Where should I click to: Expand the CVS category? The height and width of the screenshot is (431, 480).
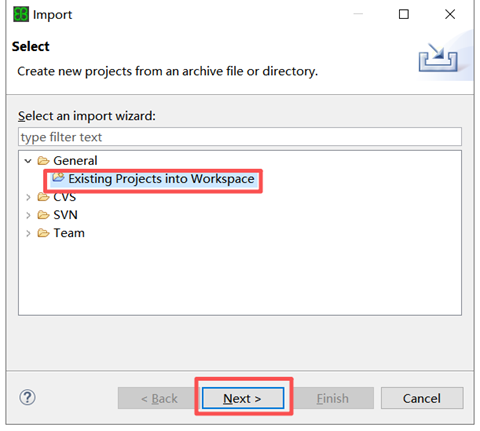[28, 197]
